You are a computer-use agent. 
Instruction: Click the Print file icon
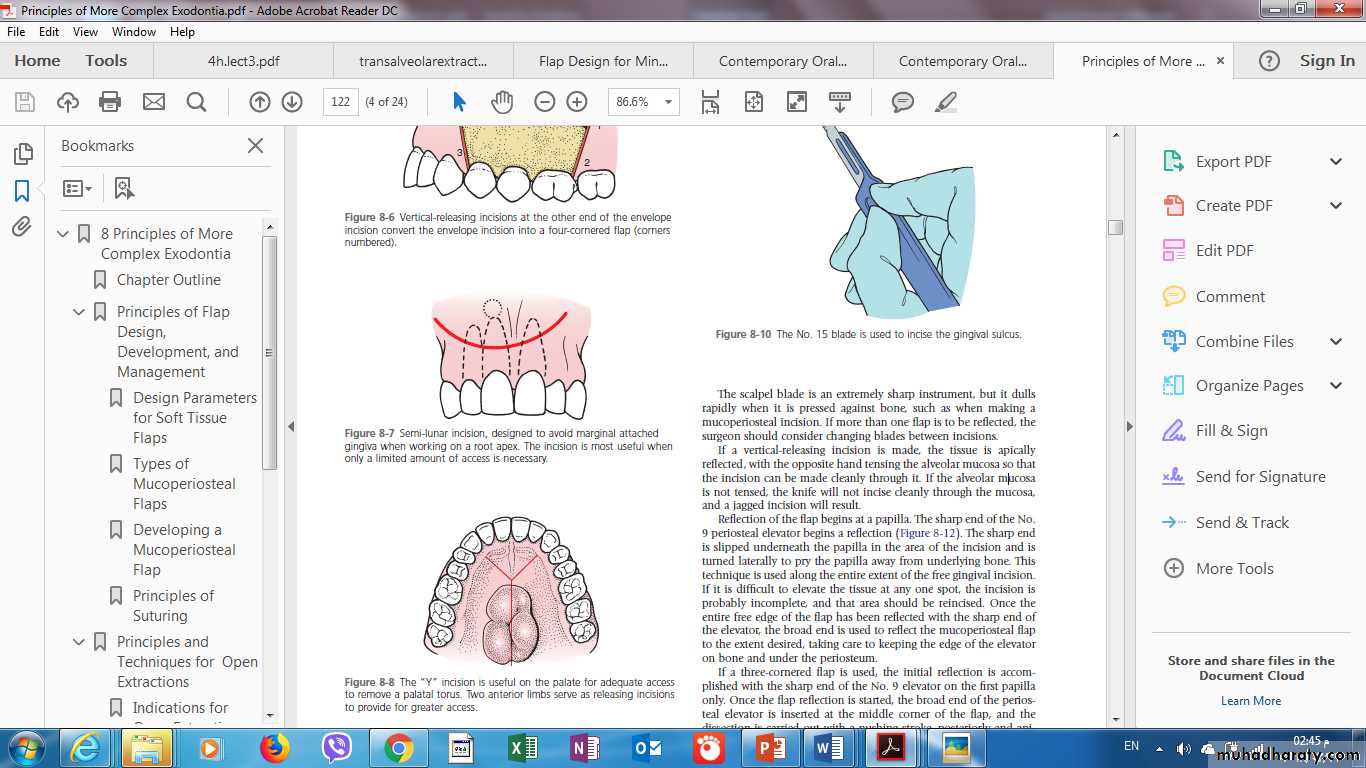tap(110, 102)
